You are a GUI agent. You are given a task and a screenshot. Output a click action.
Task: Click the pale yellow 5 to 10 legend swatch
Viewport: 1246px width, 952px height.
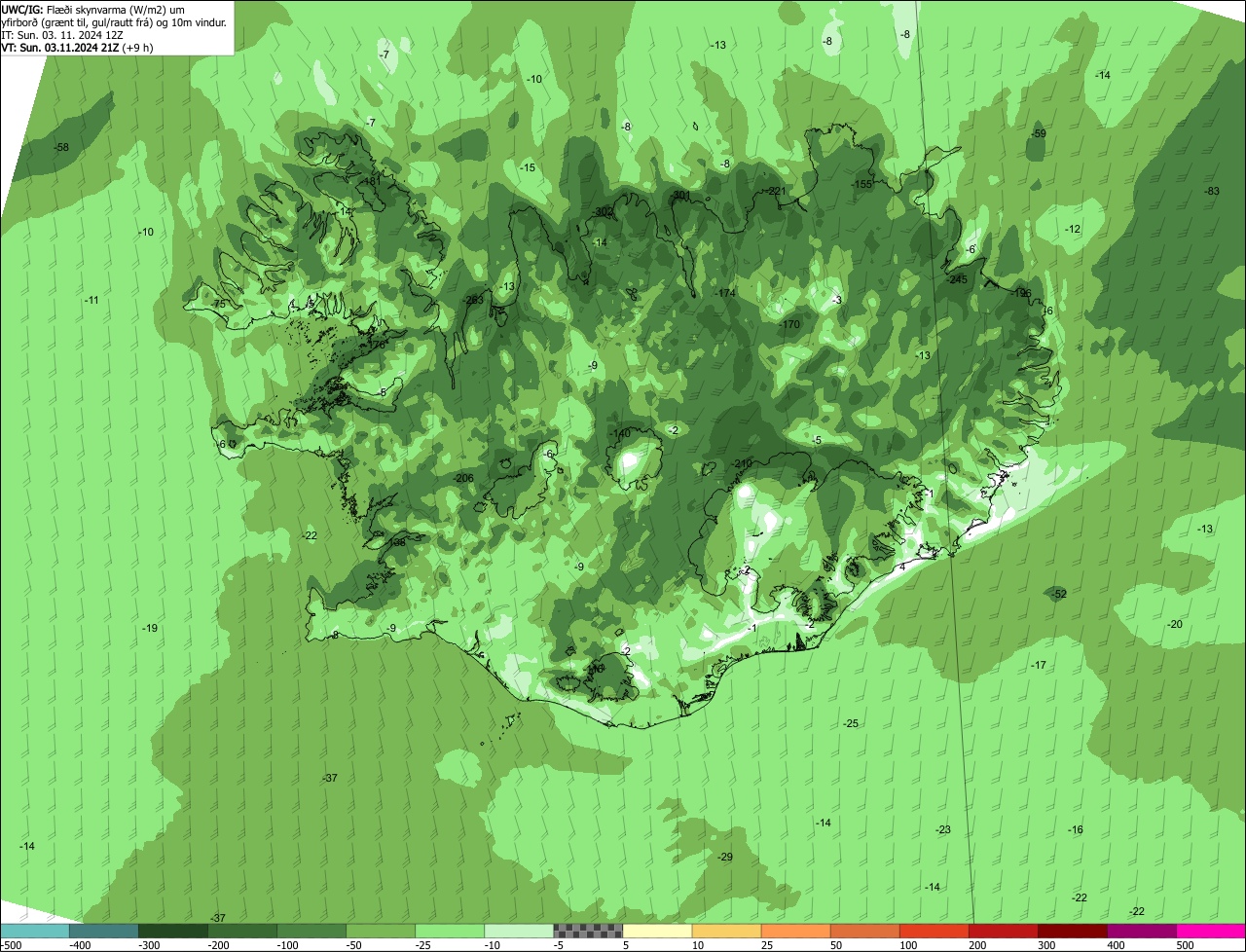coord(657,931)
